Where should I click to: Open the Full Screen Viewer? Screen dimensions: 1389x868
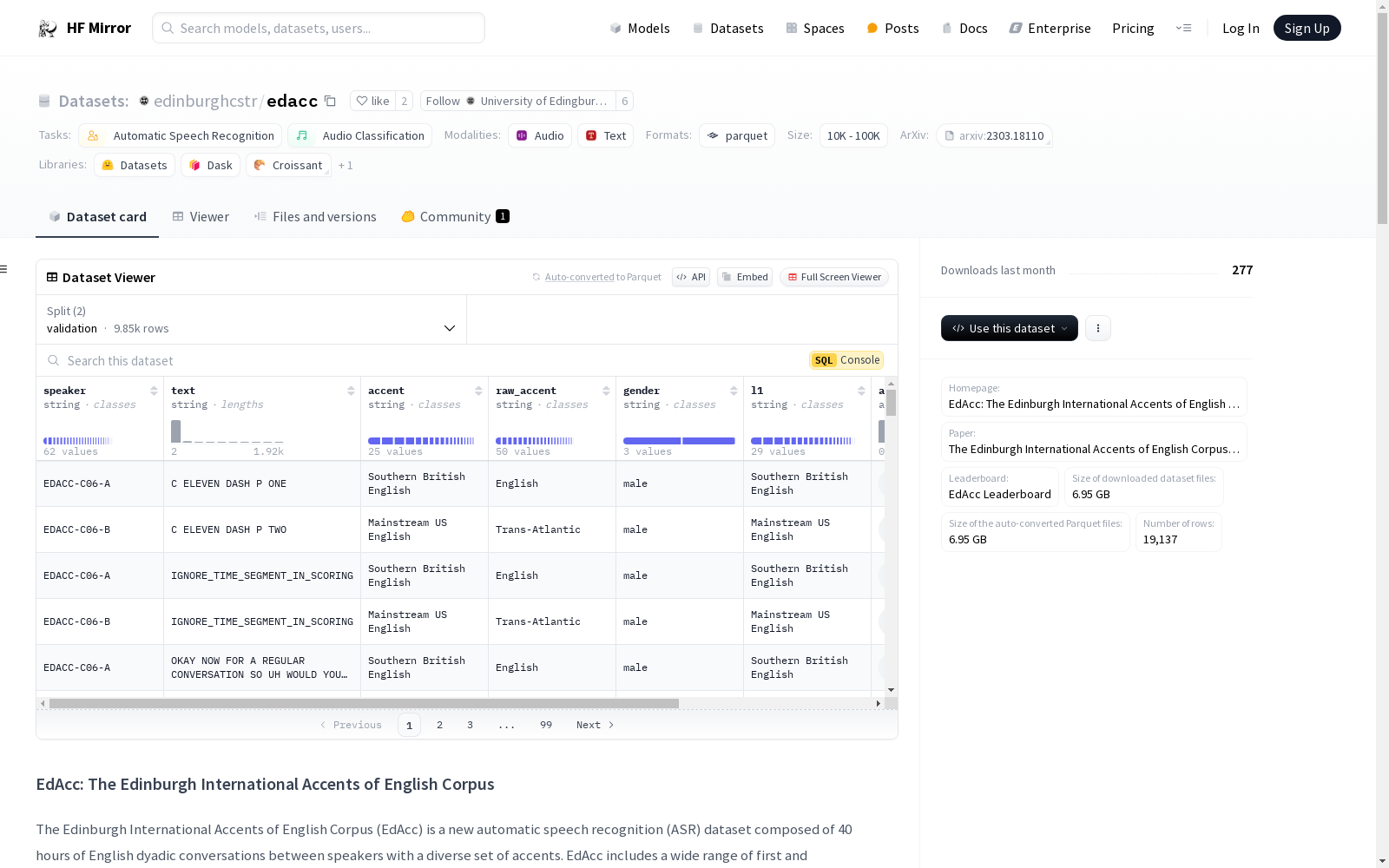tap(834, 277)
